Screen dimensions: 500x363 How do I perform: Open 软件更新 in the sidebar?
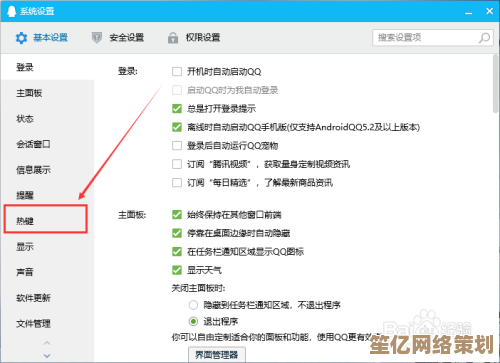click(x=47, y=298)
